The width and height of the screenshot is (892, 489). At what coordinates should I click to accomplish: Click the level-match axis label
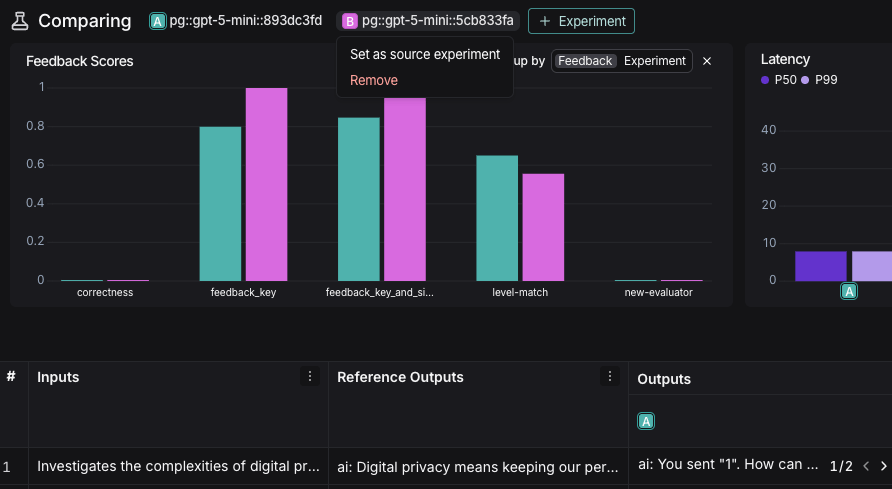(520, 292)
